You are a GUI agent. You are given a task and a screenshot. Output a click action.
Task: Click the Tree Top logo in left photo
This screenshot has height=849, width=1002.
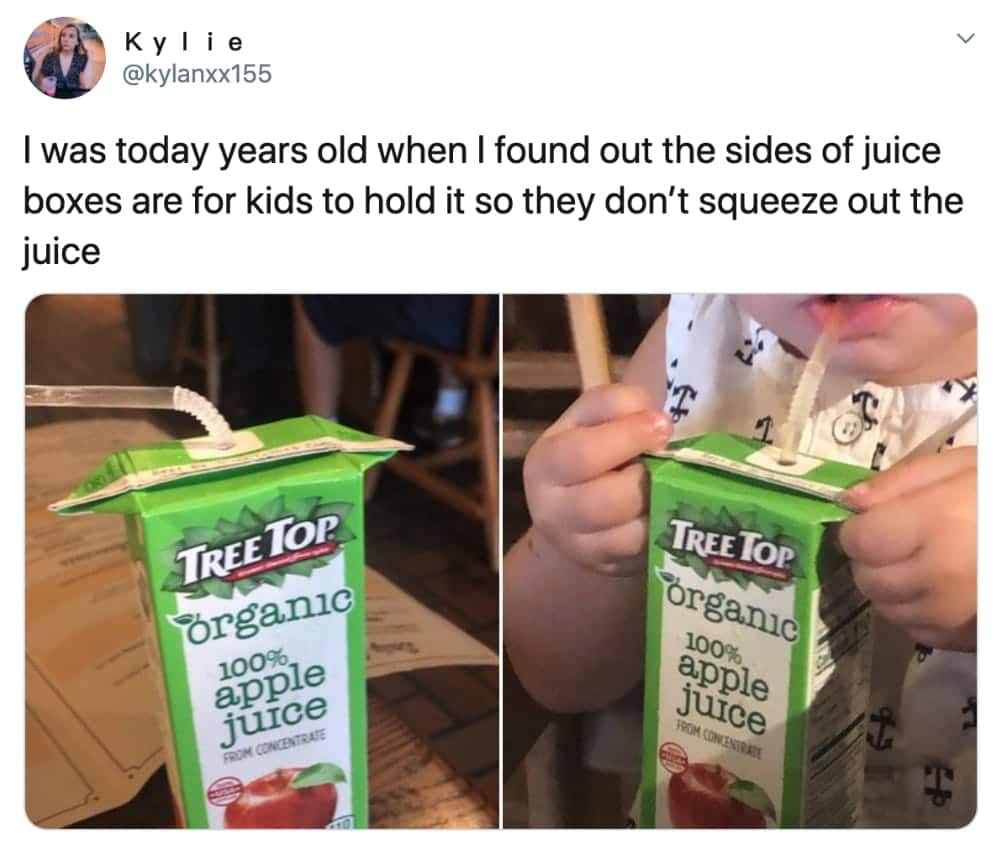(x=258, y=549)
